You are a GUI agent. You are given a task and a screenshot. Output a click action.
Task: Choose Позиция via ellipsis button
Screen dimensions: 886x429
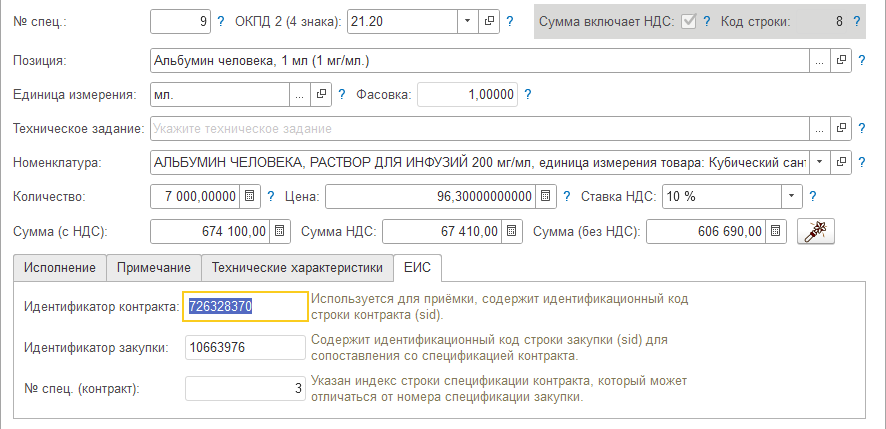820,61
